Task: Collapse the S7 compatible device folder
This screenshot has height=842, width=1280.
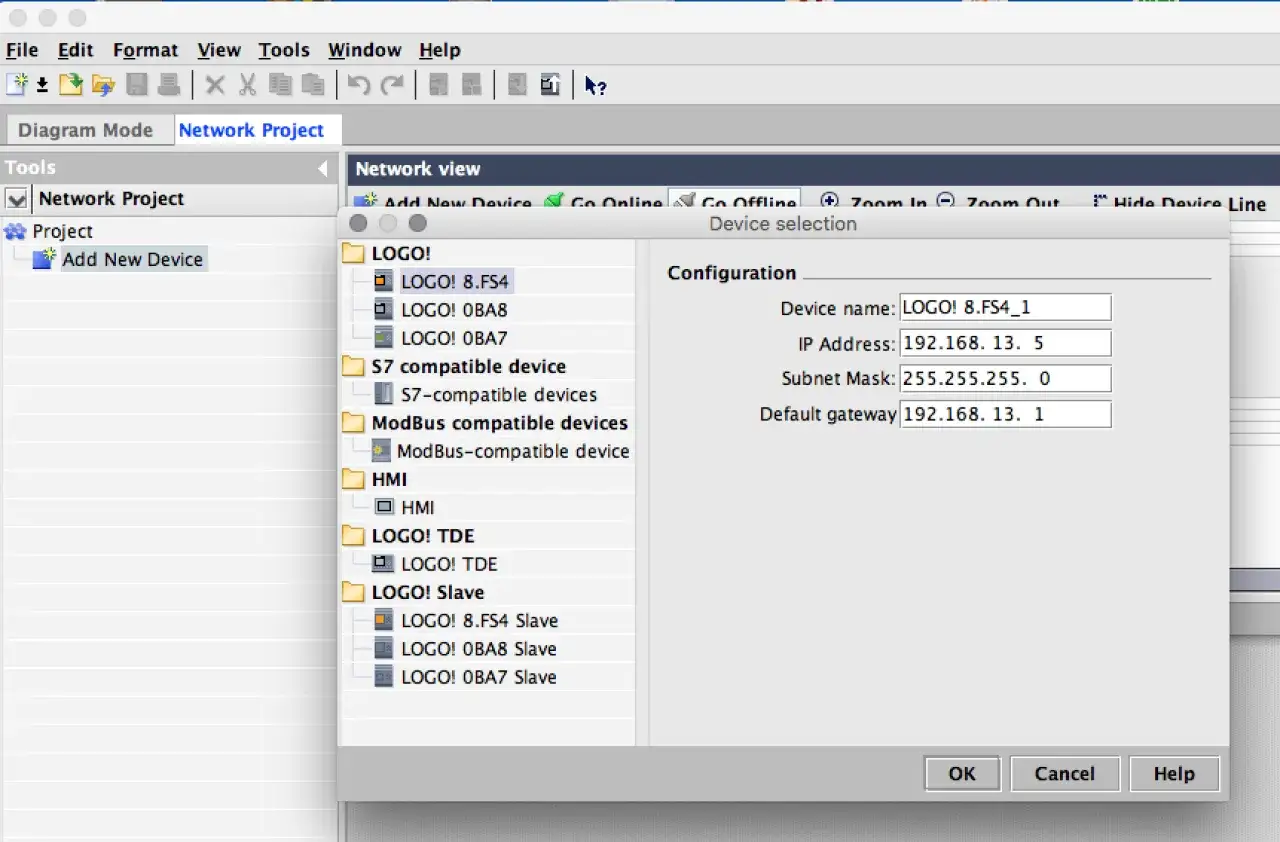Action: 353,366
